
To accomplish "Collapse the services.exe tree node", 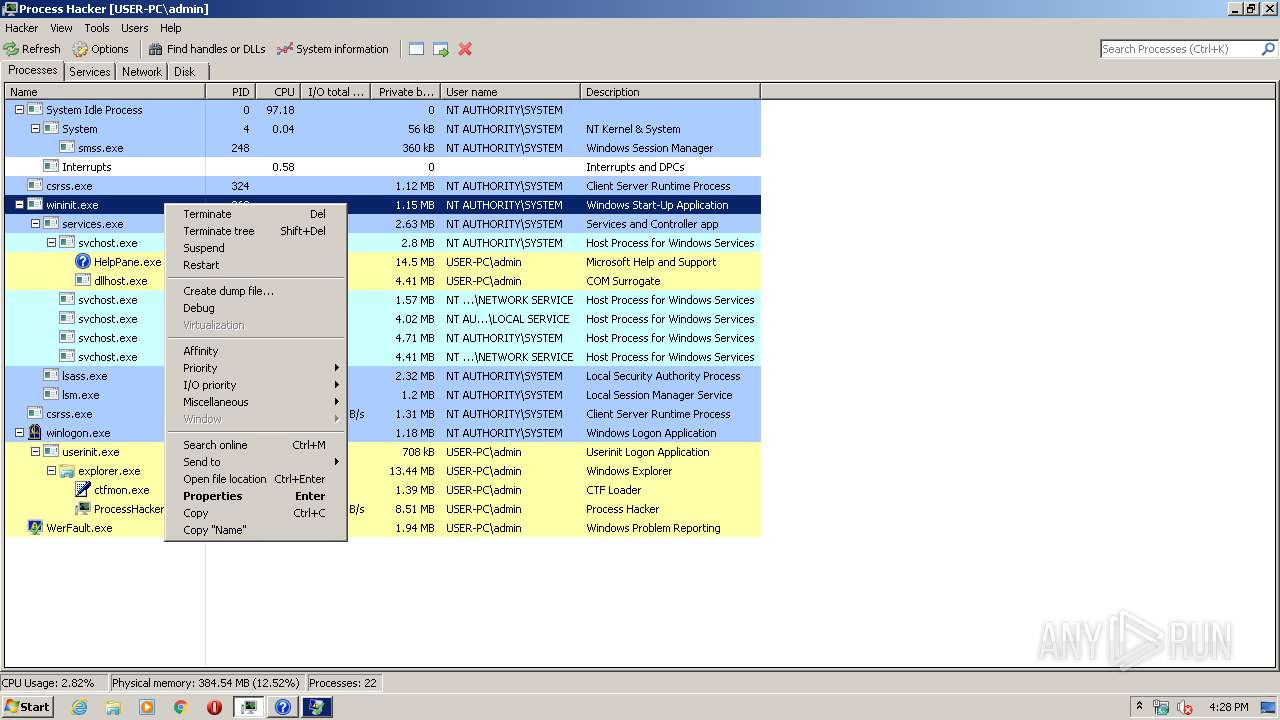I will click(x=35, y=224).
